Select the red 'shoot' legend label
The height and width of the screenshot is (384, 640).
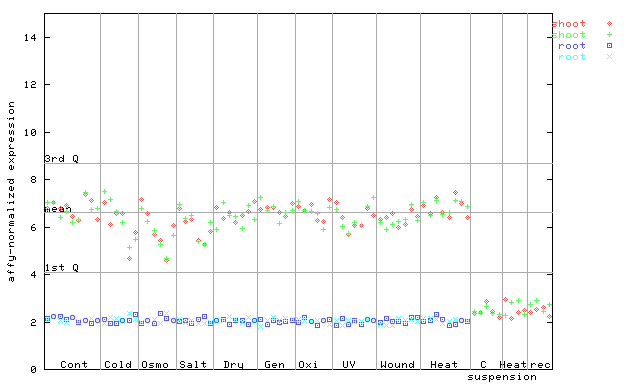click(569, 24)
